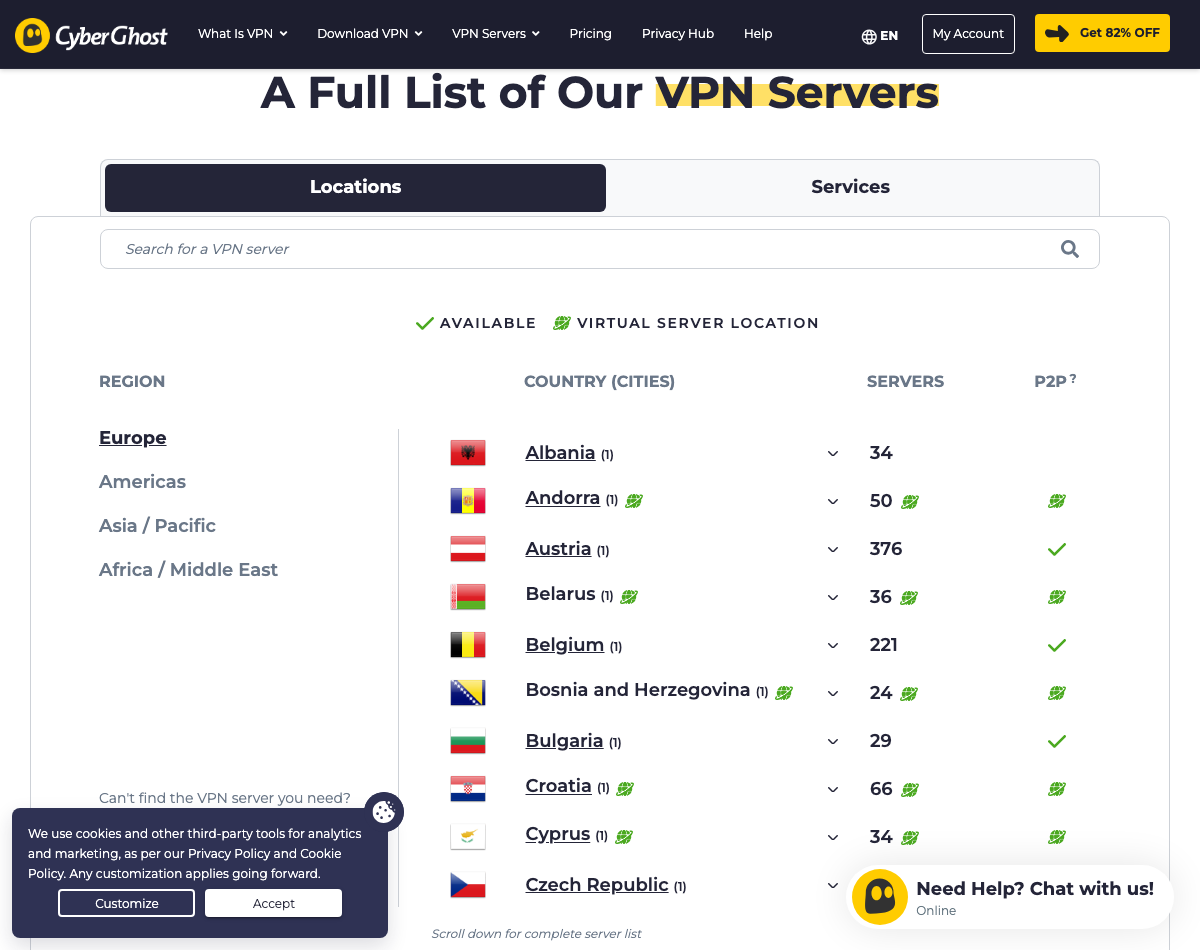Click the cookie settings icon
Image resolution: width=1200 pixels, height=950 pixels.
[x=384, y=811]
